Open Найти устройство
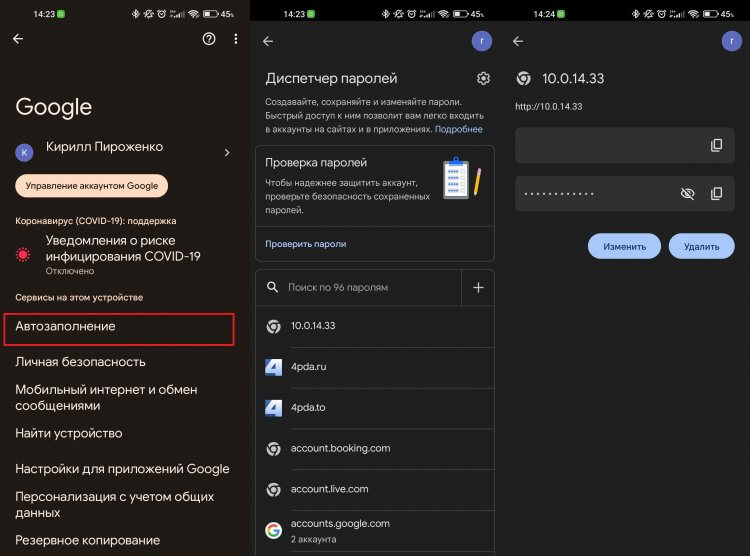This screenshot has height=556, width=750. click(x=69, y=433)
